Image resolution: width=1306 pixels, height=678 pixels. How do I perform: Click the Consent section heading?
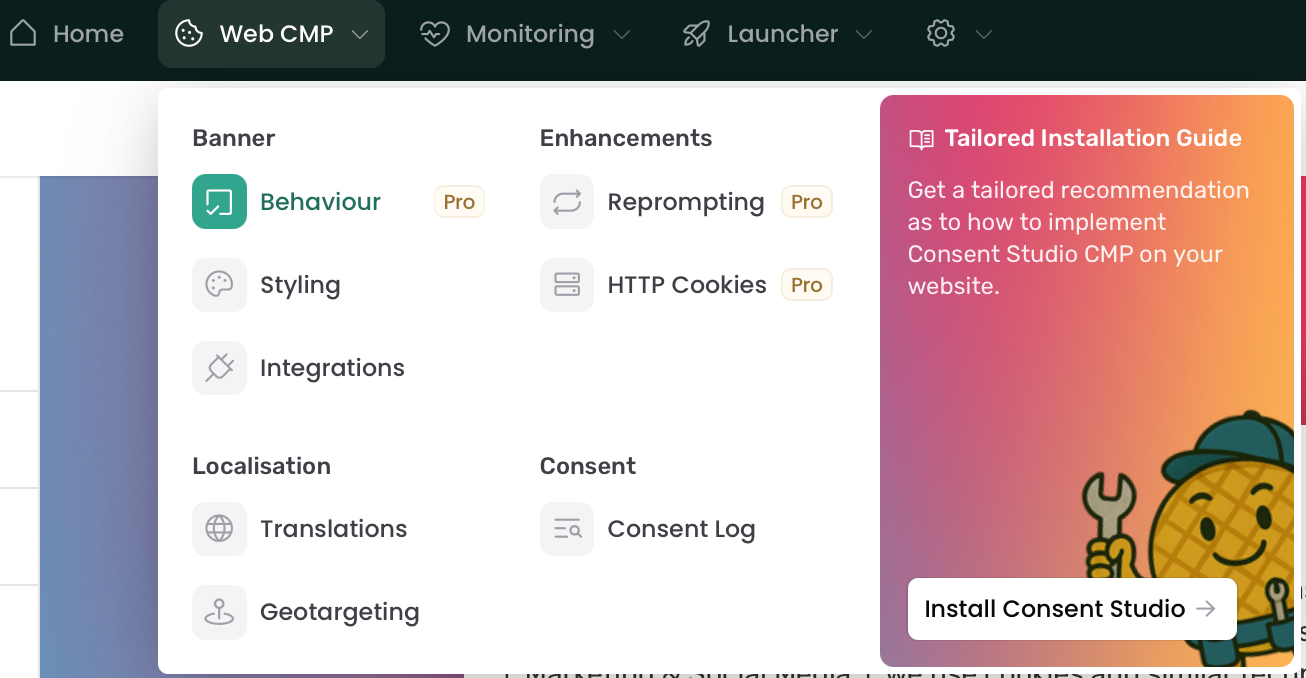point(588,466)
